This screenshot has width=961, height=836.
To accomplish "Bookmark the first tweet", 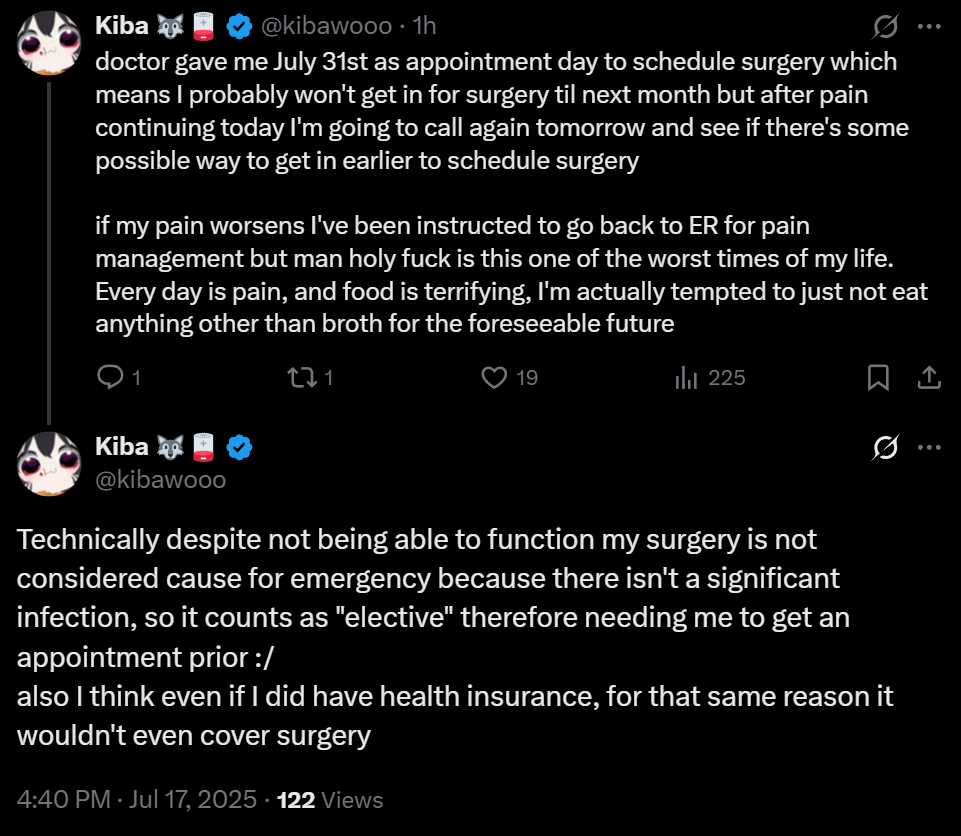I will tap(878, 377).
